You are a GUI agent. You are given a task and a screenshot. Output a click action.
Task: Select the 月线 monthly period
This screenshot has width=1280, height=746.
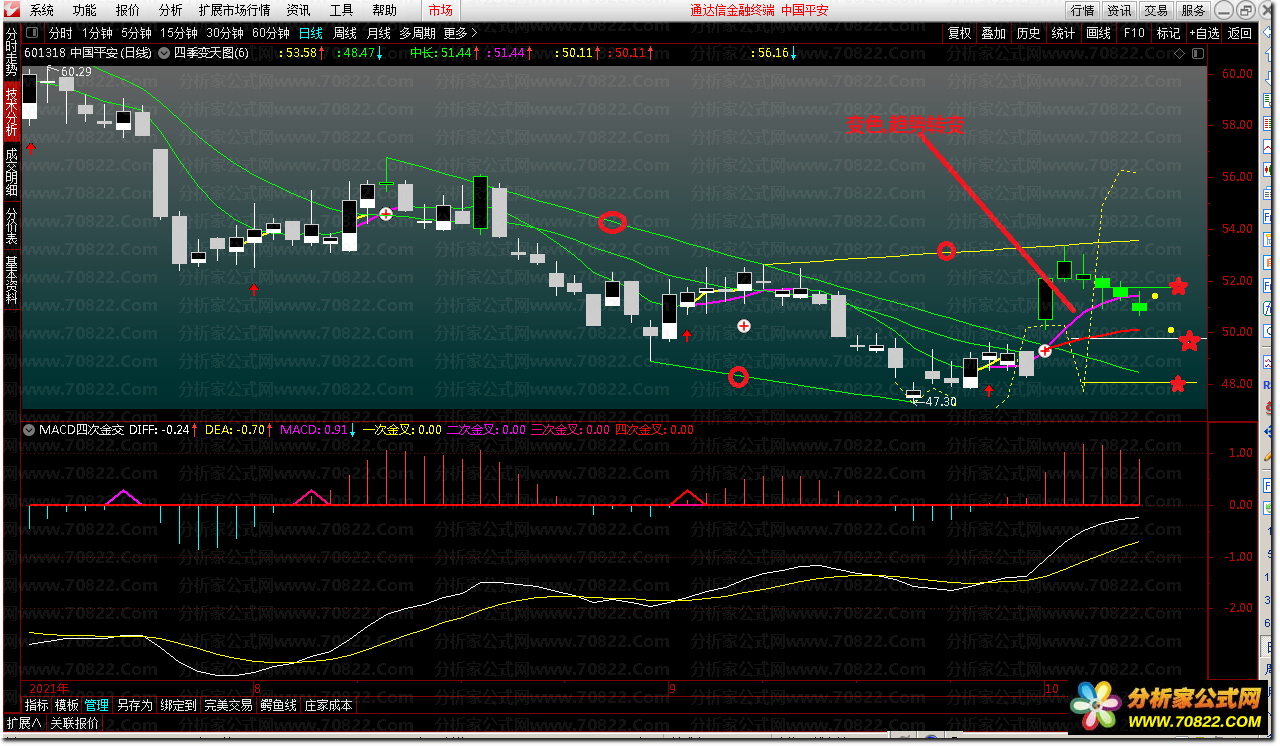tap(378, 33)
